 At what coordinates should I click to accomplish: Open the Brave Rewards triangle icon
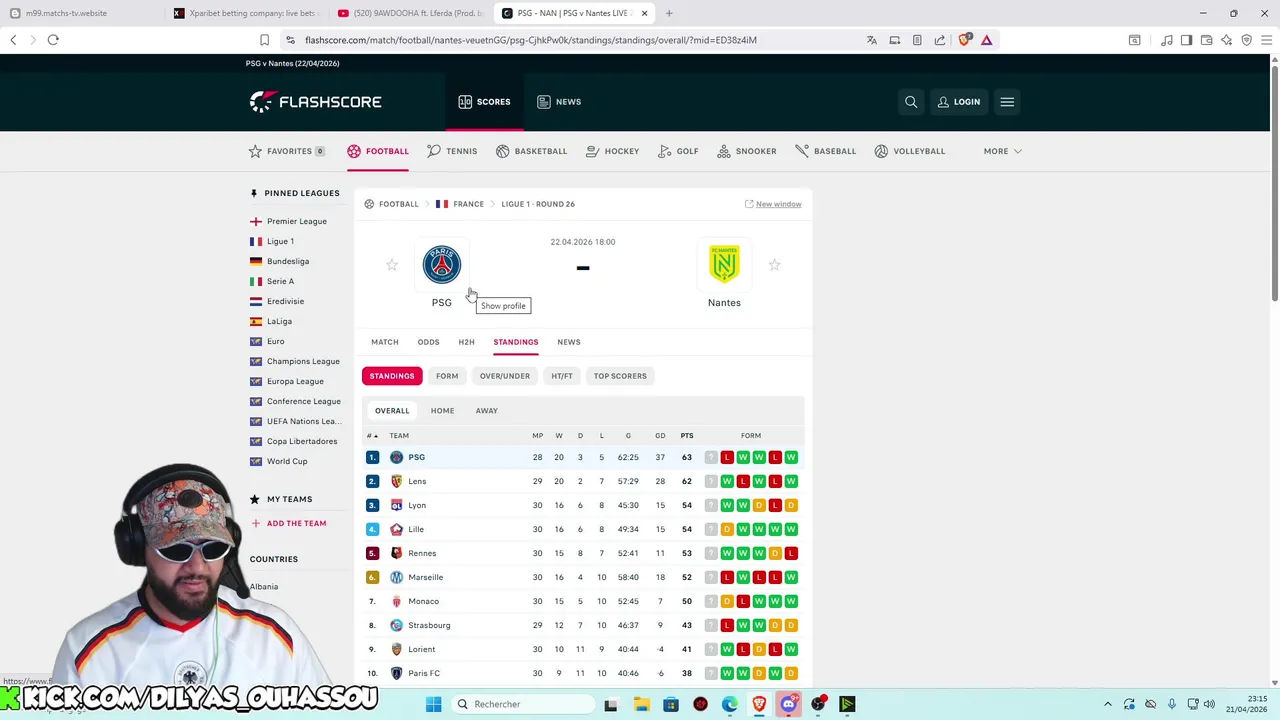986,40
